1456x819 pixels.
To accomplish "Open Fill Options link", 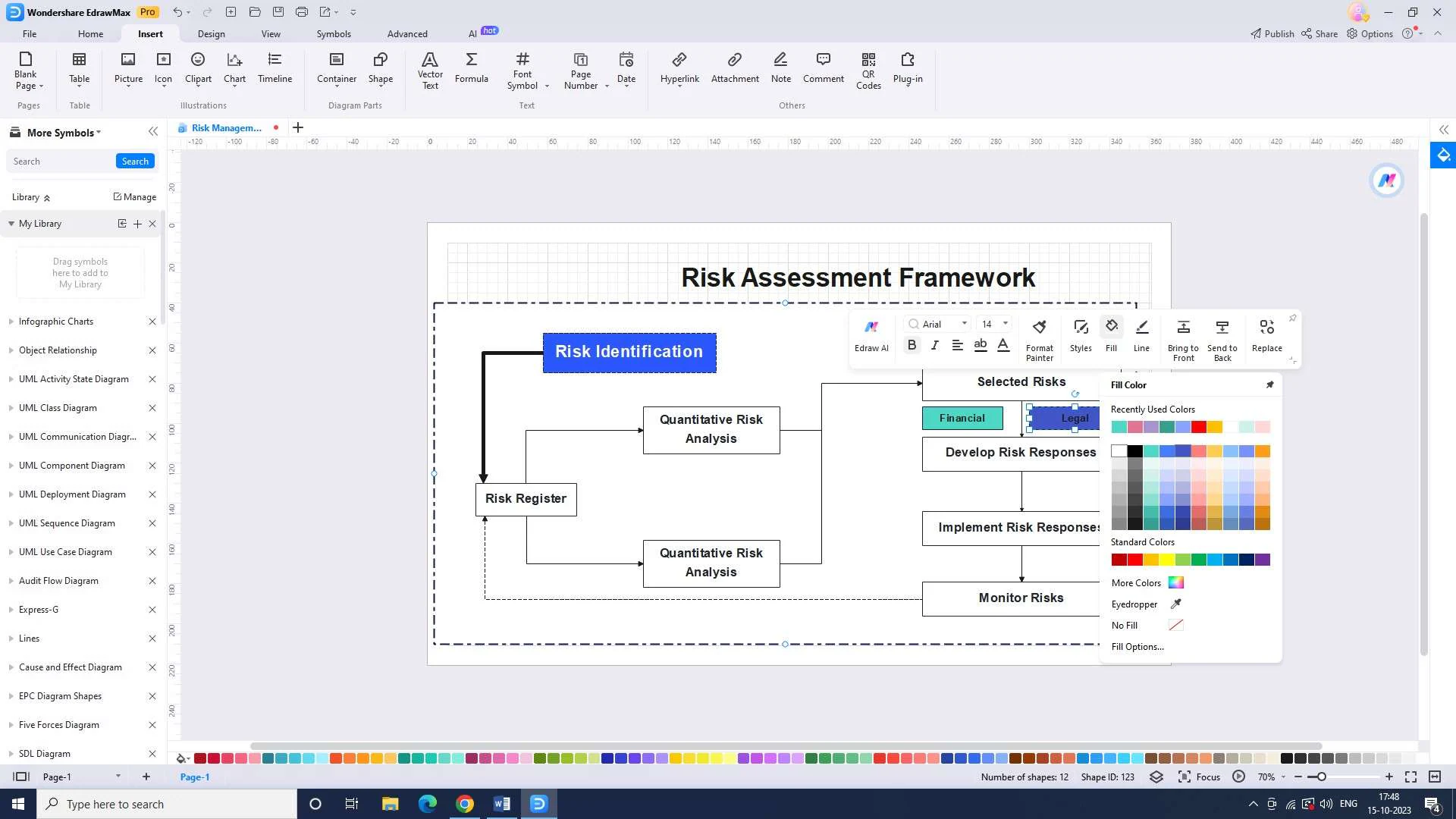I will [x=1137, y=647].
